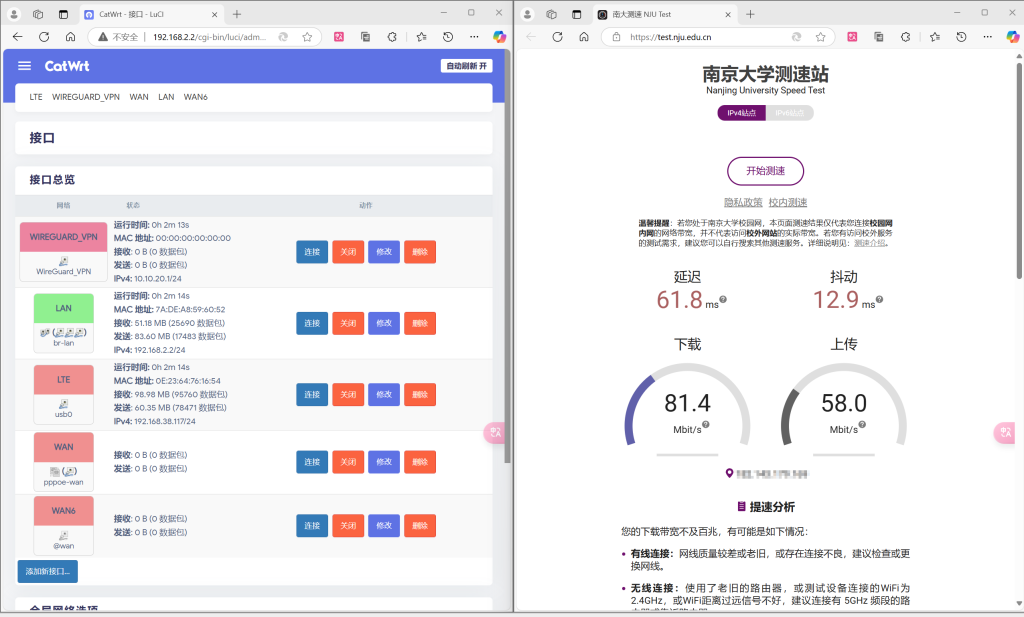Viewport: 1024px width, 617px height.
Task: Click connect button for WAN row
Action: tap(312, 462)
